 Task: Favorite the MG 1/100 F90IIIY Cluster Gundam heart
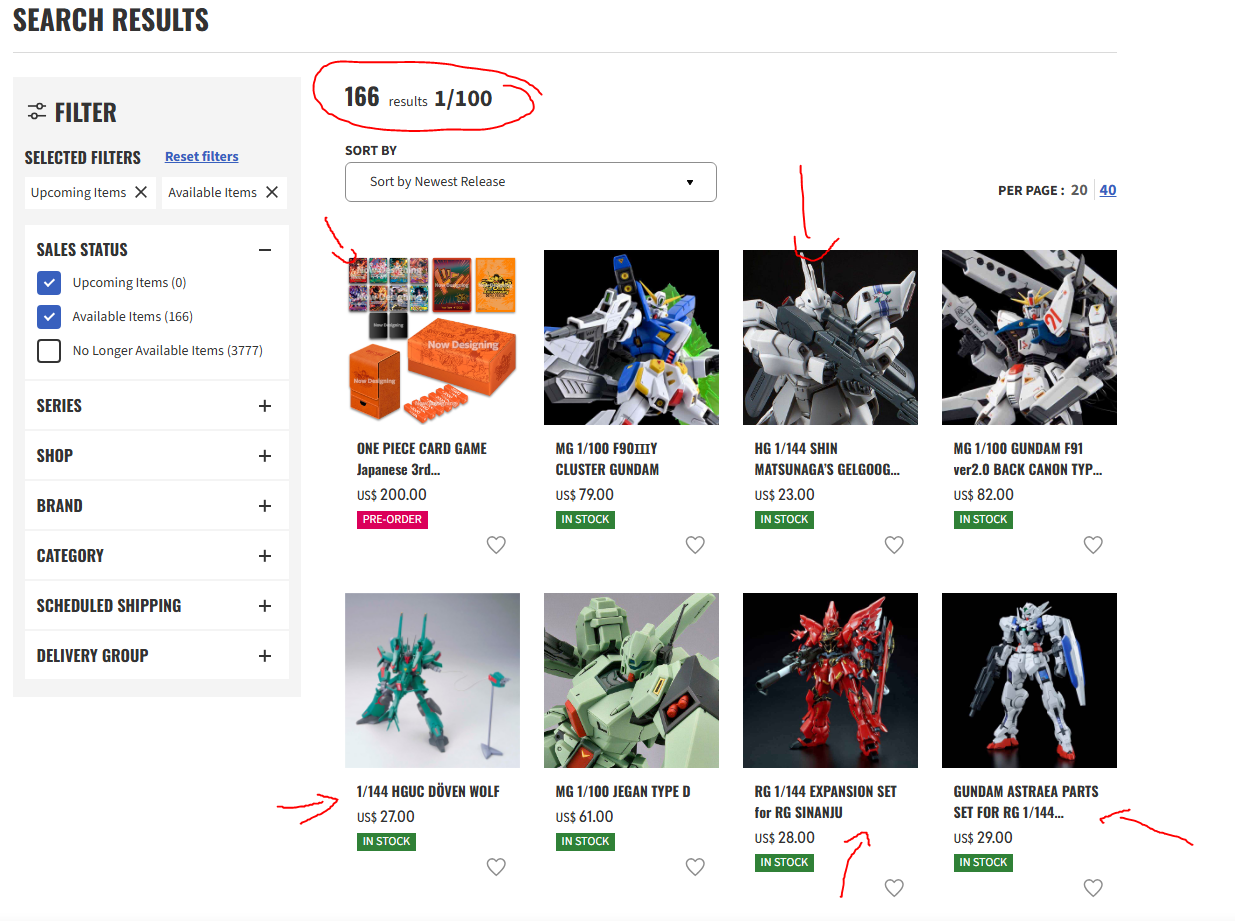(x=695, y=545)
